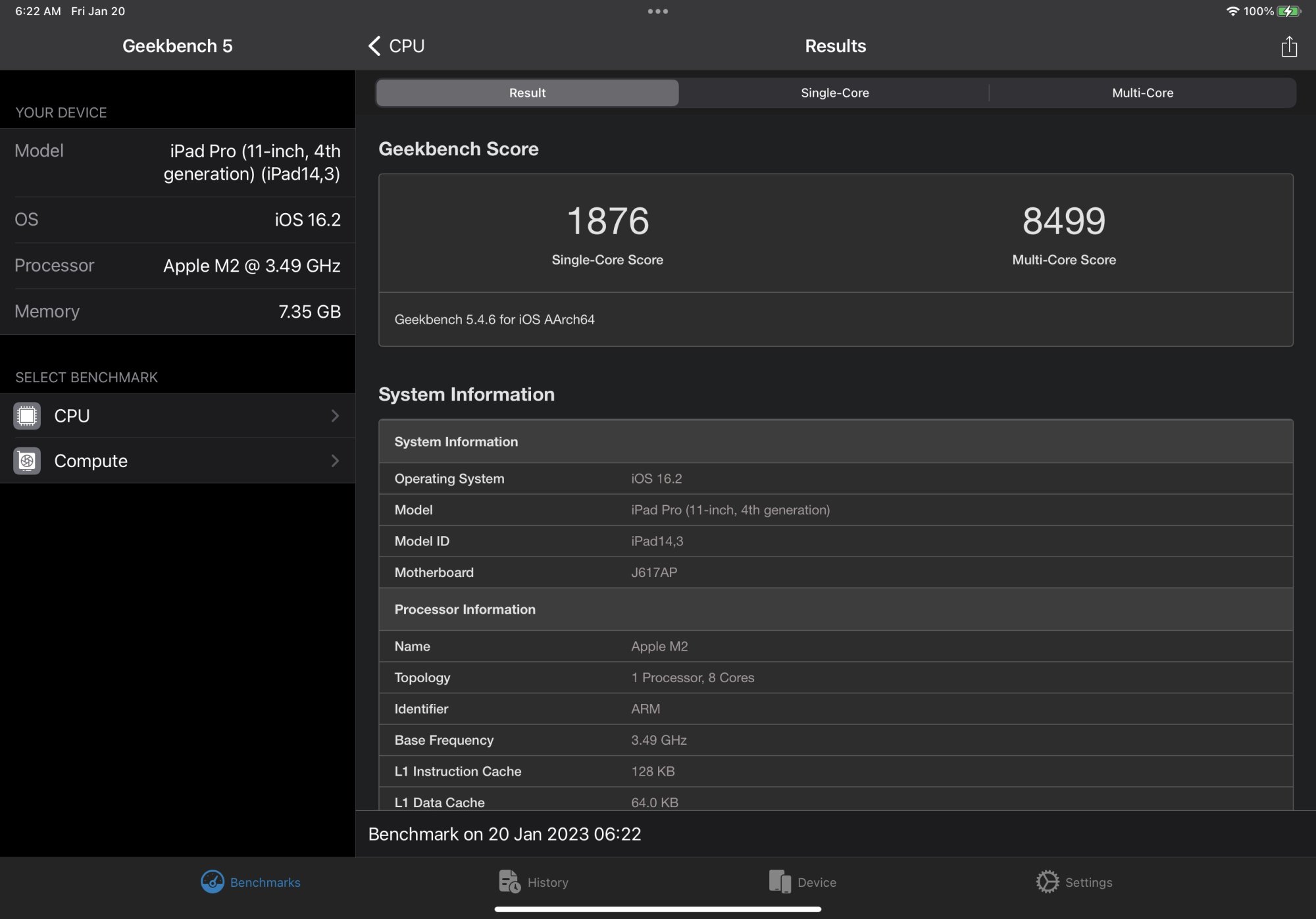Tap the CPU back button text
This screenshot has width=1316, height=919.
[407, 46]
